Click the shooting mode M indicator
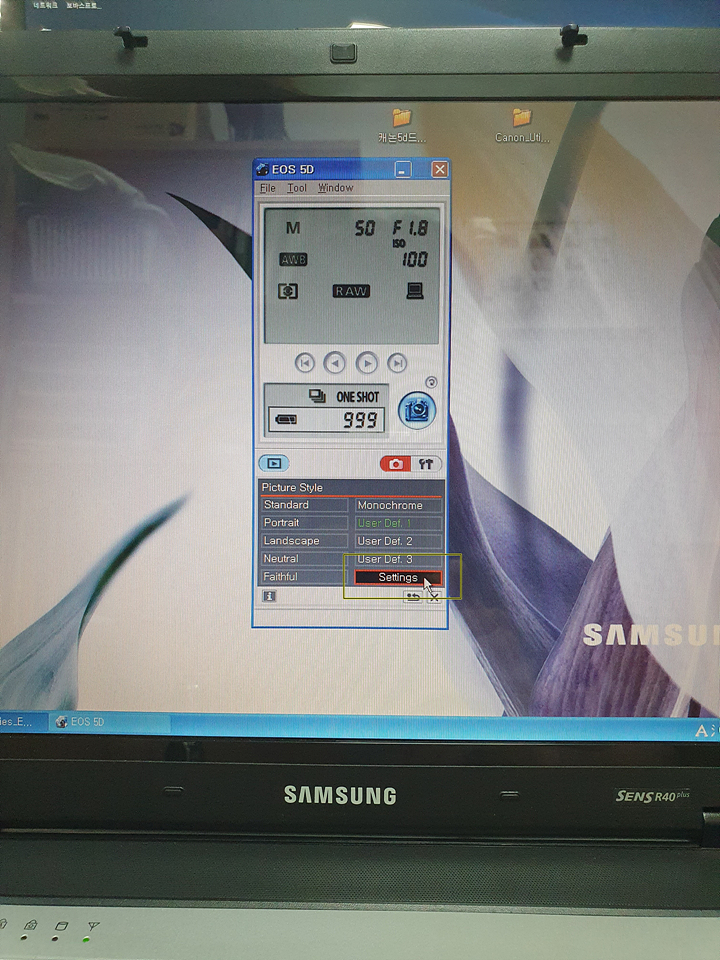The width and height of the screenshot is (720, 960). pos(293,228)
